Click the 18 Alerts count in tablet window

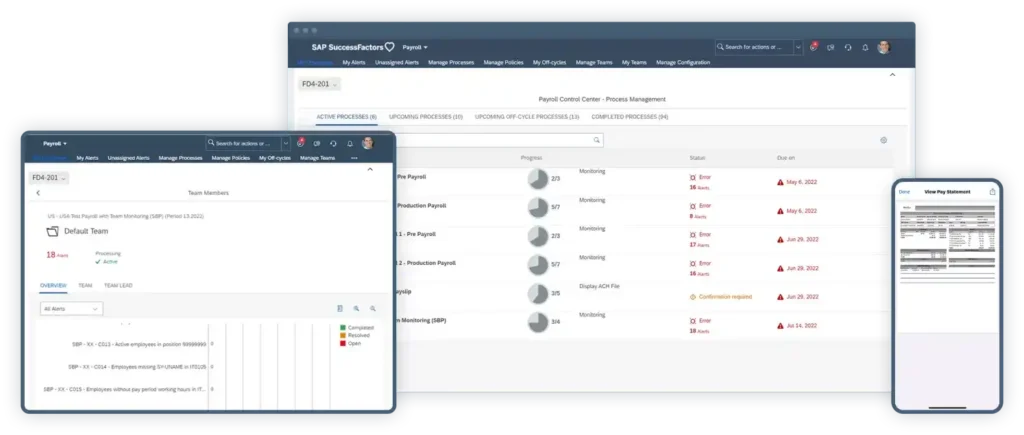57,255
